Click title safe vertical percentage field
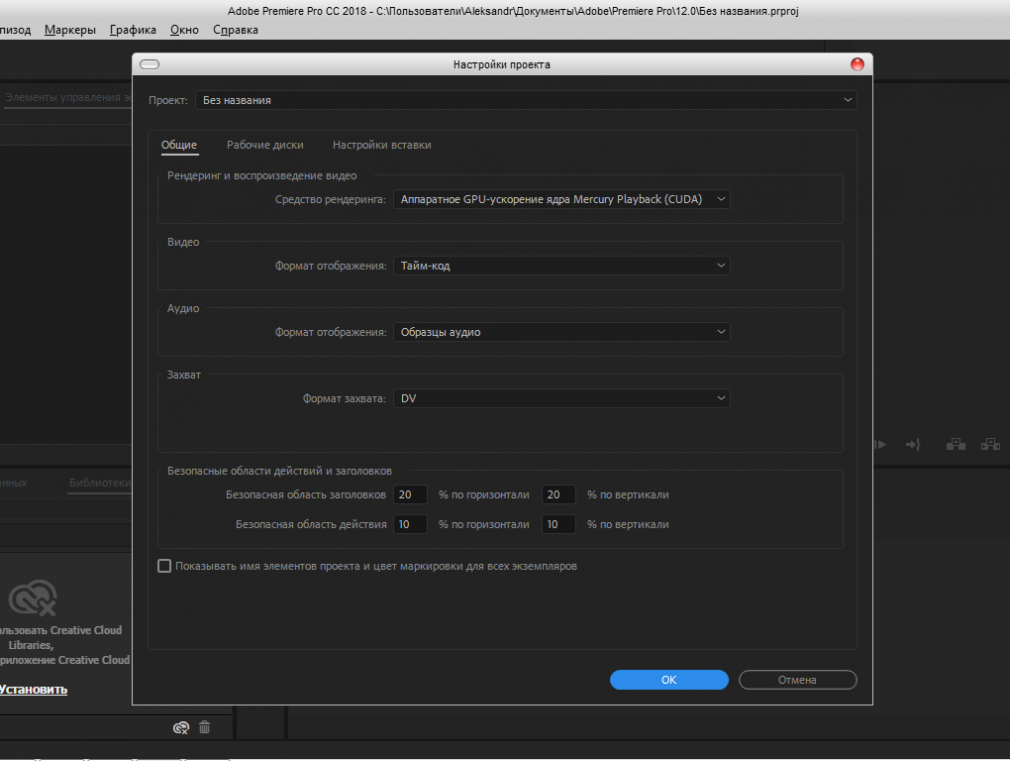1010x761 pixels. [x=558, y=494]
